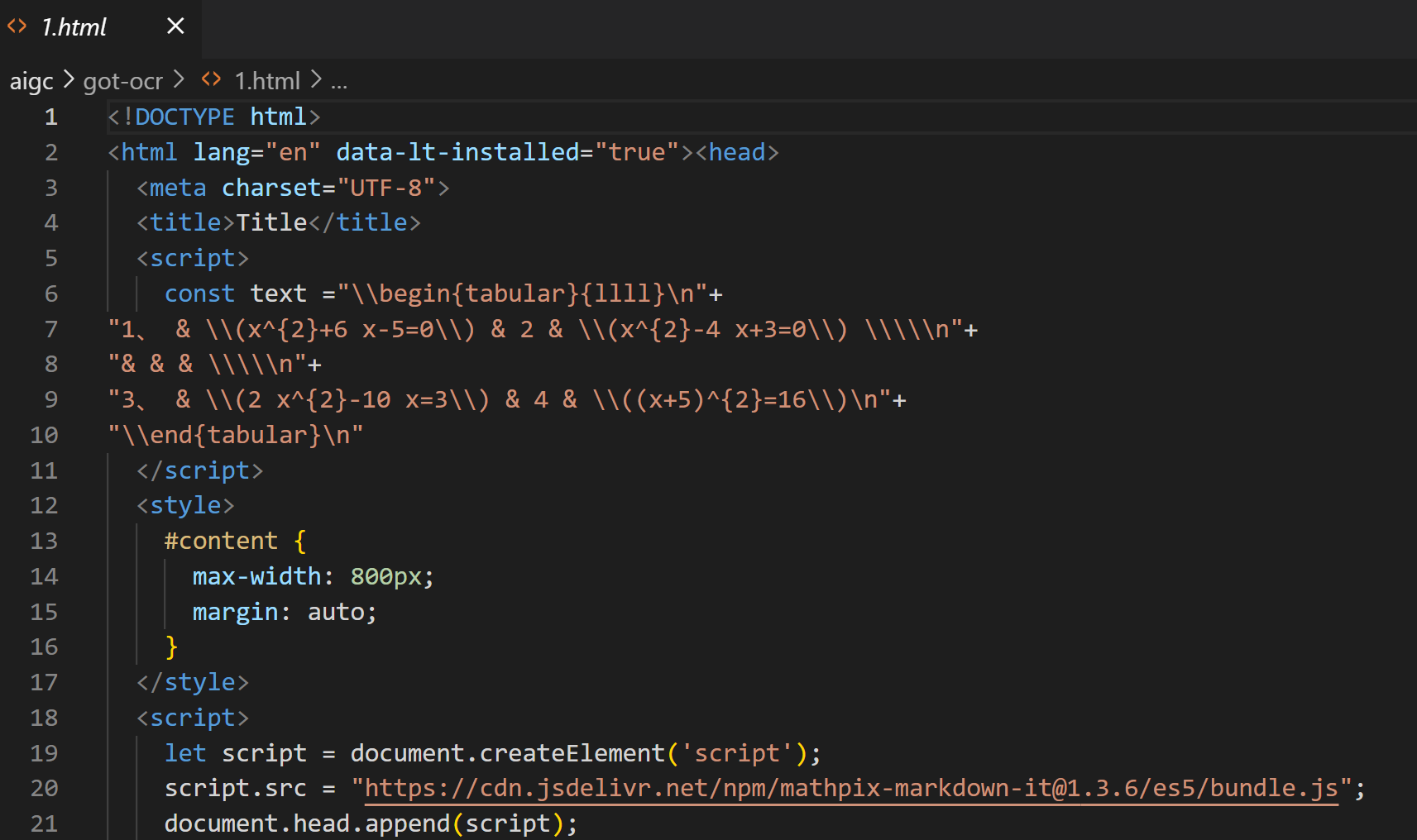Click the let keyword on line 19

(x=185, y=753)
